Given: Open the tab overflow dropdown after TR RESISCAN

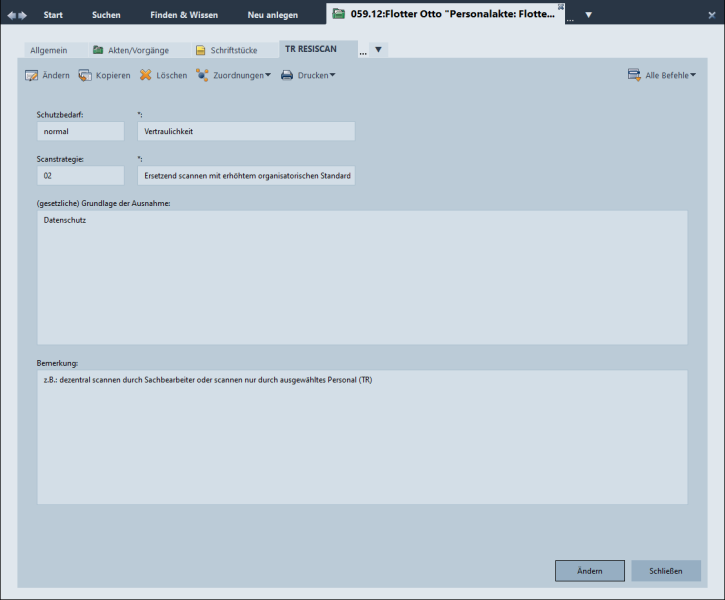Looking at the screenshot, I should (x=378, y=49).
